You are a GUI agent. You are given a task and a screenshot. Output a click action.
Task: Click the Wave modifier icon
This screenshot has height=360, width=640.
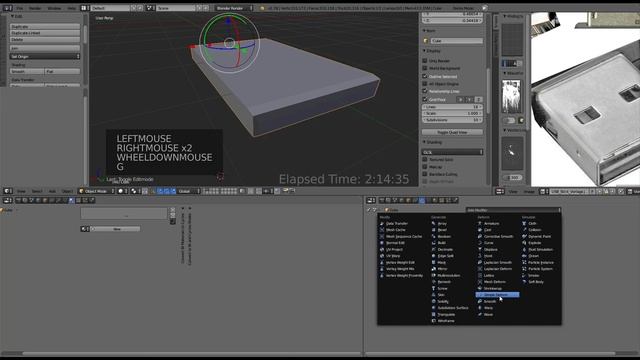click(x=480, y=314)
